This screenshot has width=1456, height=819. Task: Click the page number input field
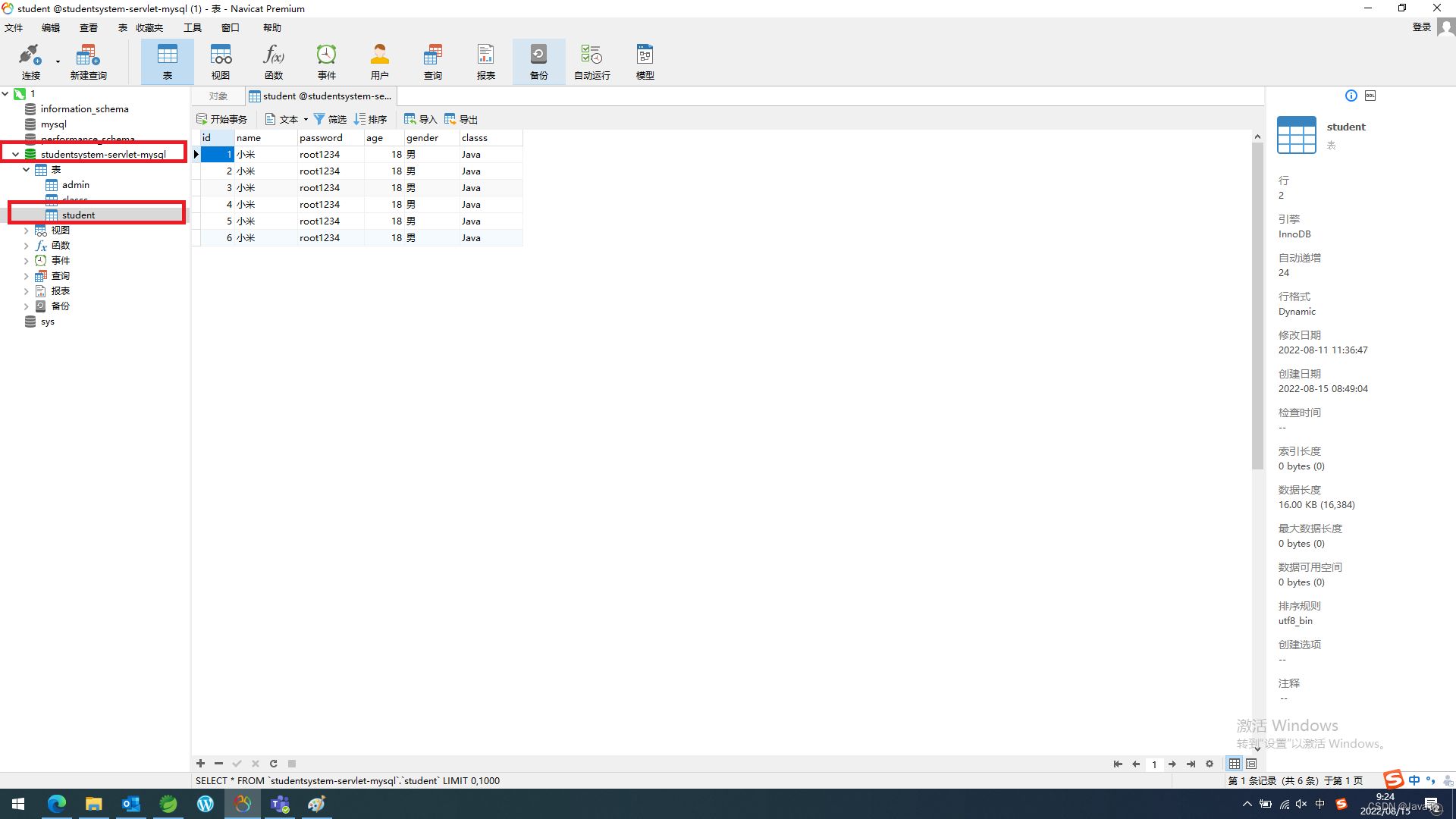pos(1155,764)
